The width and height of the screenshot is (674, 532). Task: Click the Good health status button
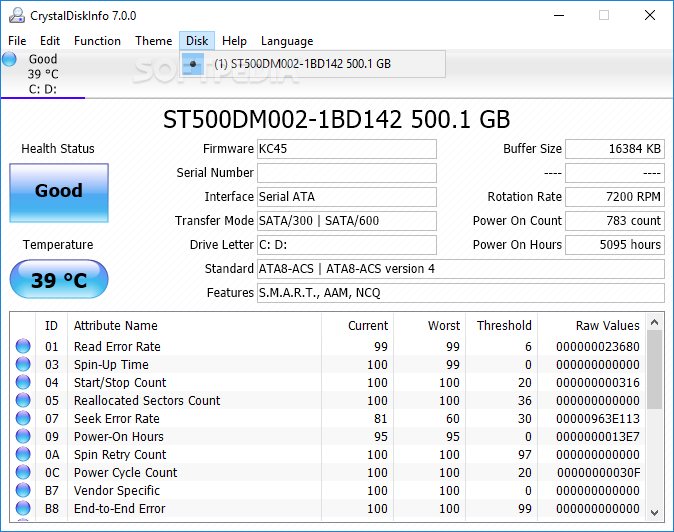pyautogui.click(x=59, y=193)
